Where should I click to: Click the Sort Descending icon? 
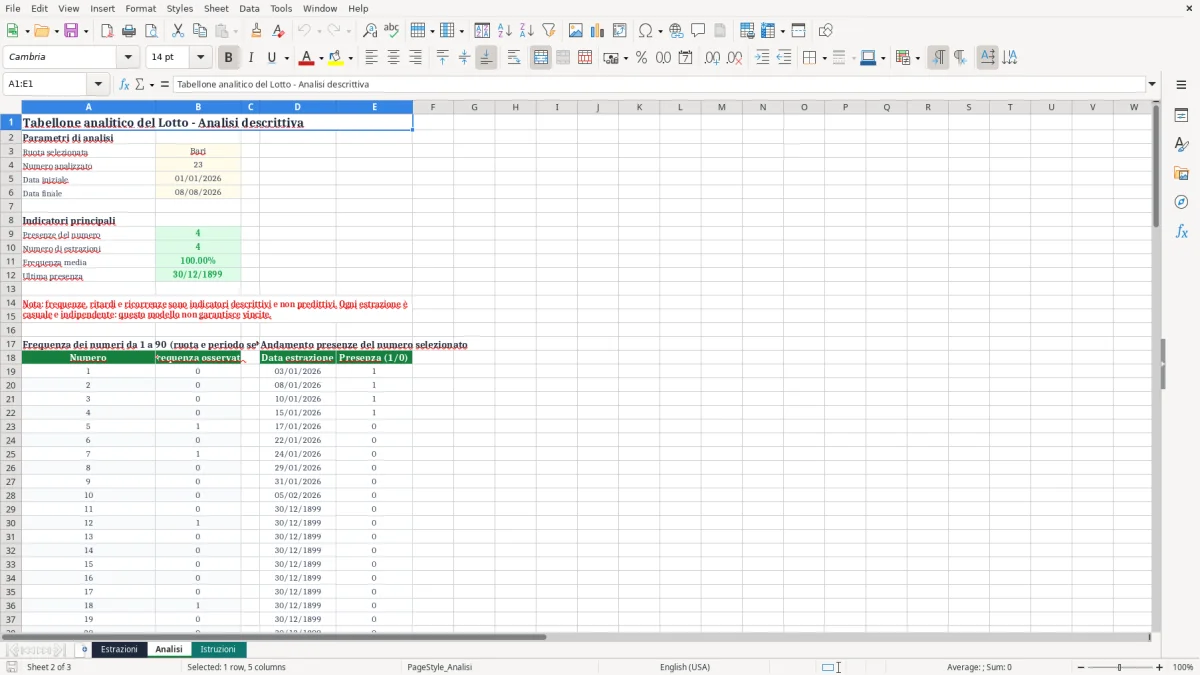[x=527, y=31]
